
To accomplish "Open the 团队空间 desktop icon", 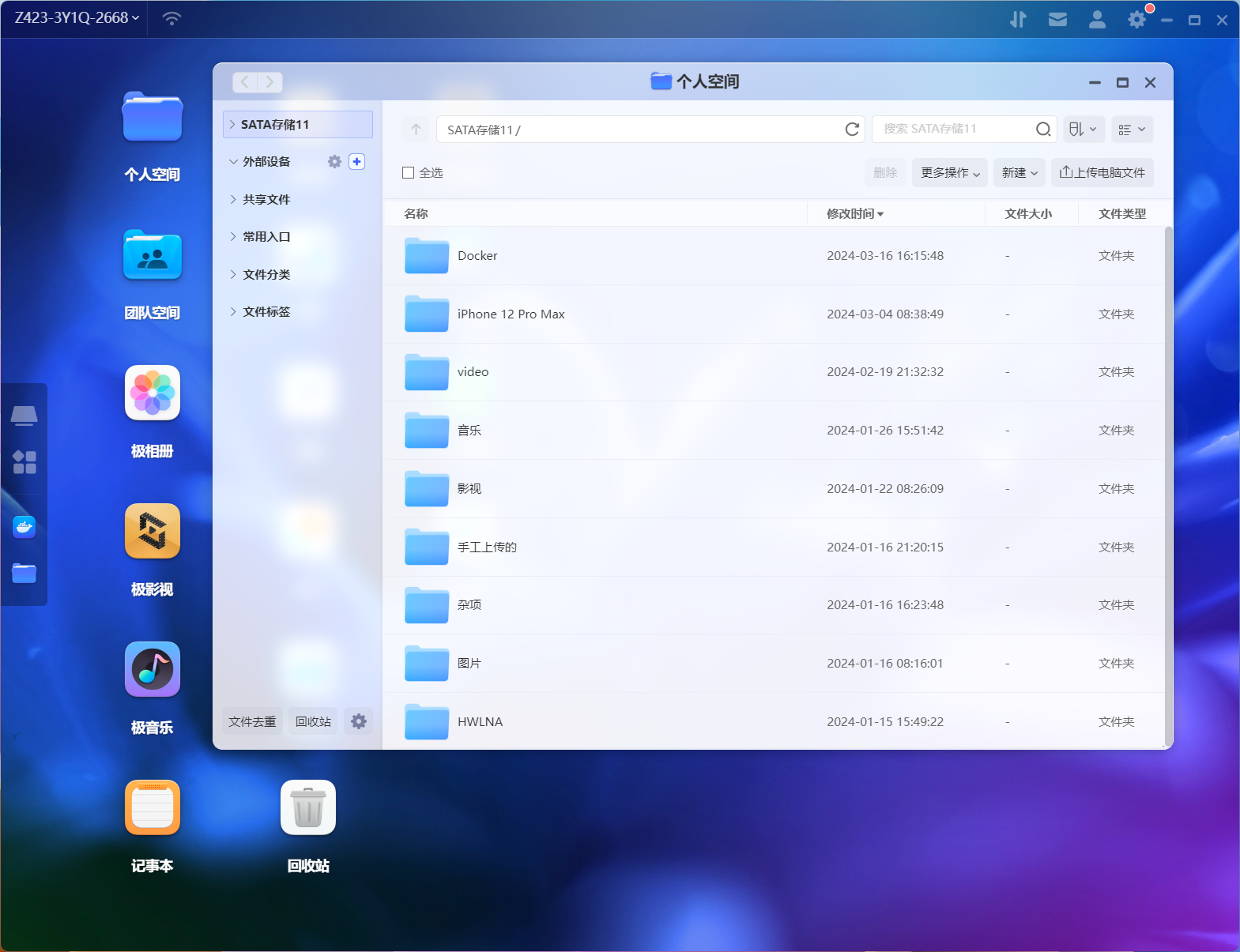I will [153, 256].
